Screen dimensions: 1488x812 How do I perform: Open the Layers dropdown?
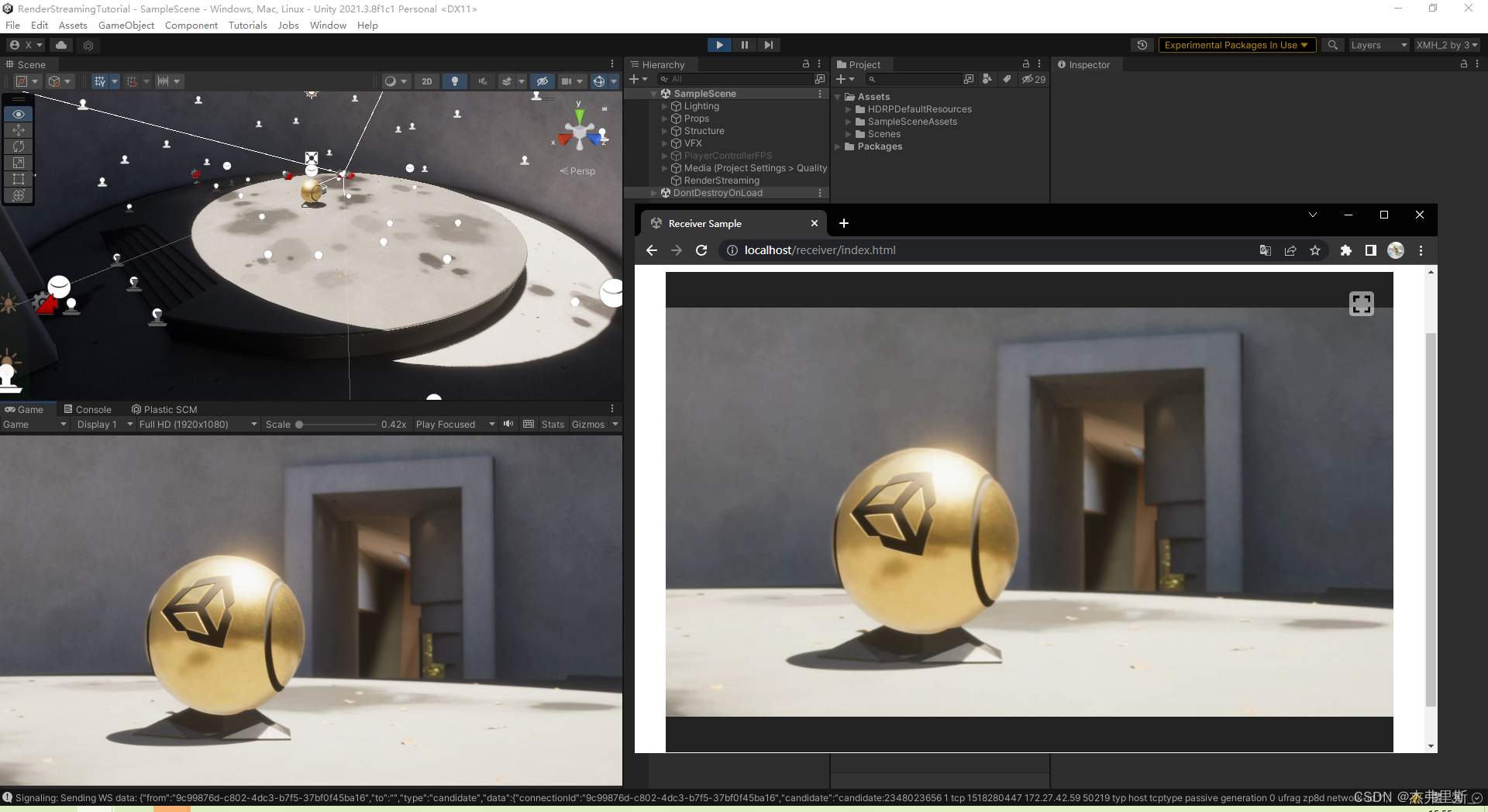[1378, 44]
